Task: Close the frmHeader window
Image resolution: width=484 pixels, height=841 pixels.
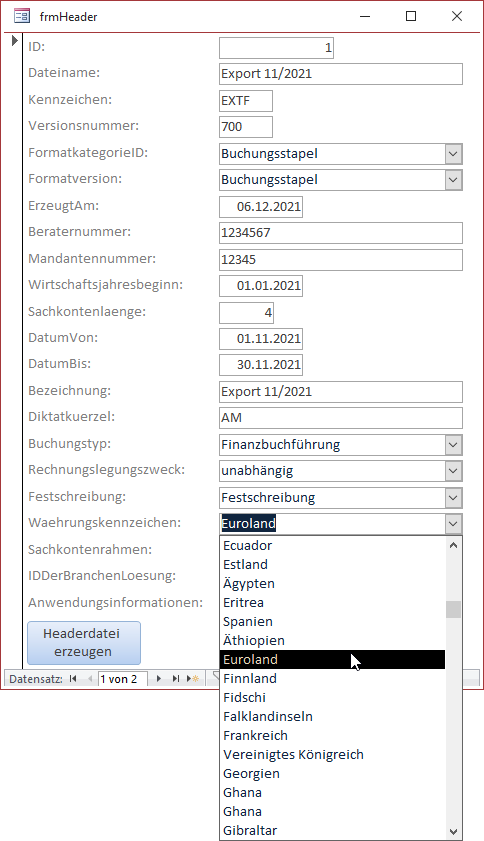Action: (457, 16)
